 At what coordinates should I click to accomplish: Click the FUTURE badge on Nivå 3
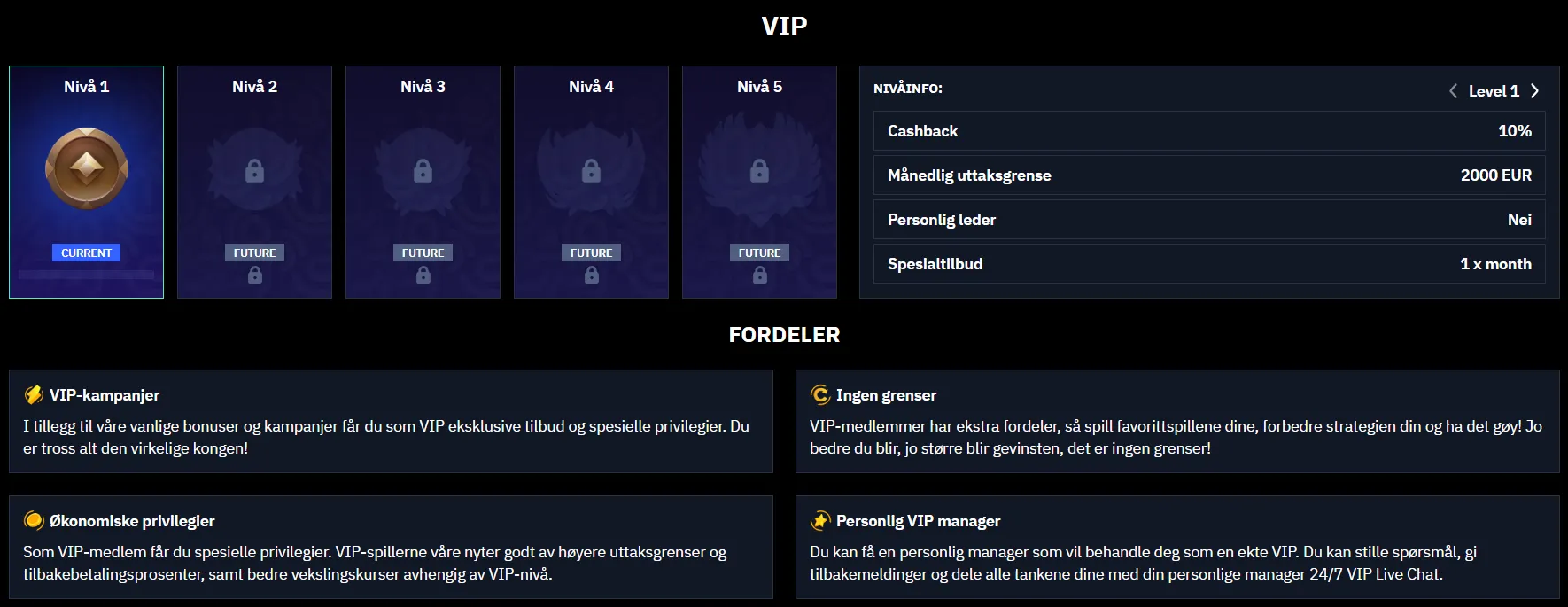[423, 253]
